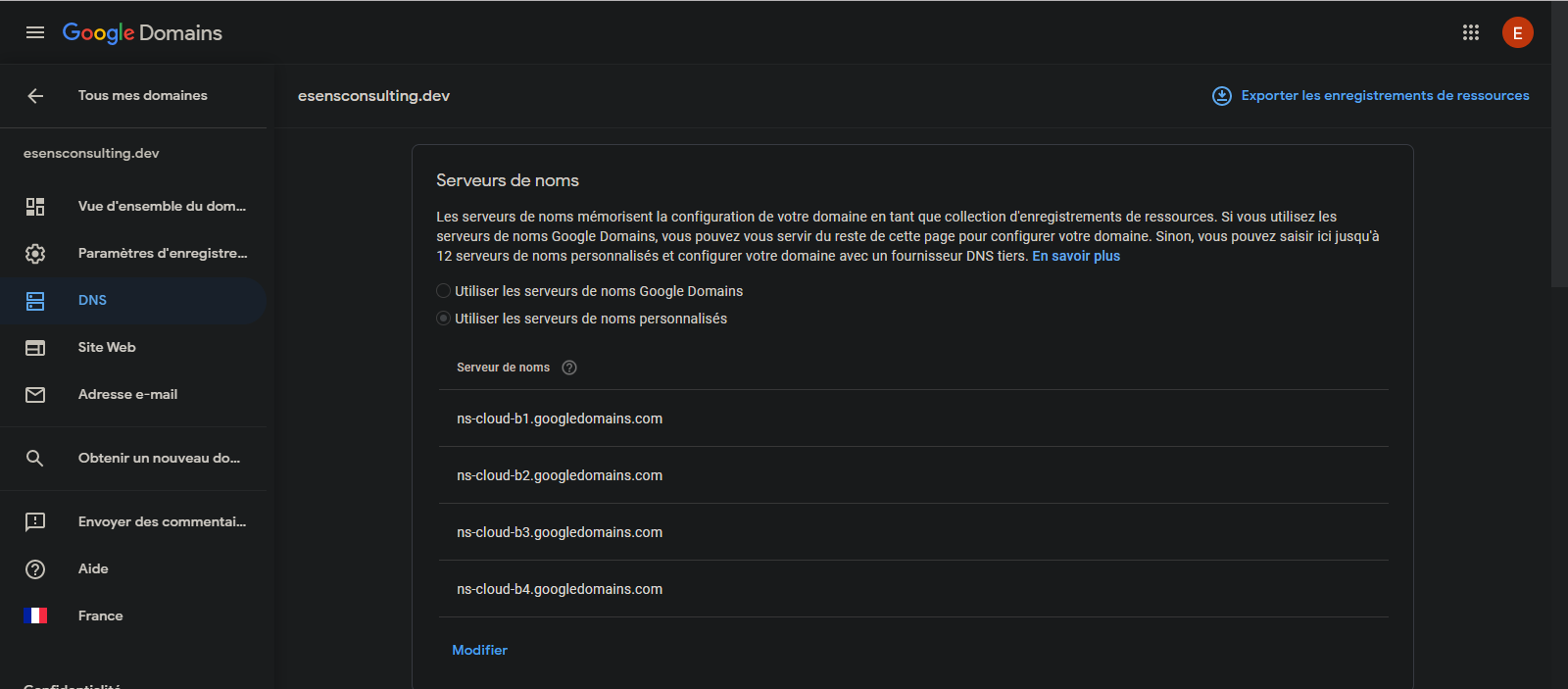Click the feedback bubble icon
Image resolution: width=1568 pixels, height=689 pixels.
tap(35, 521)
